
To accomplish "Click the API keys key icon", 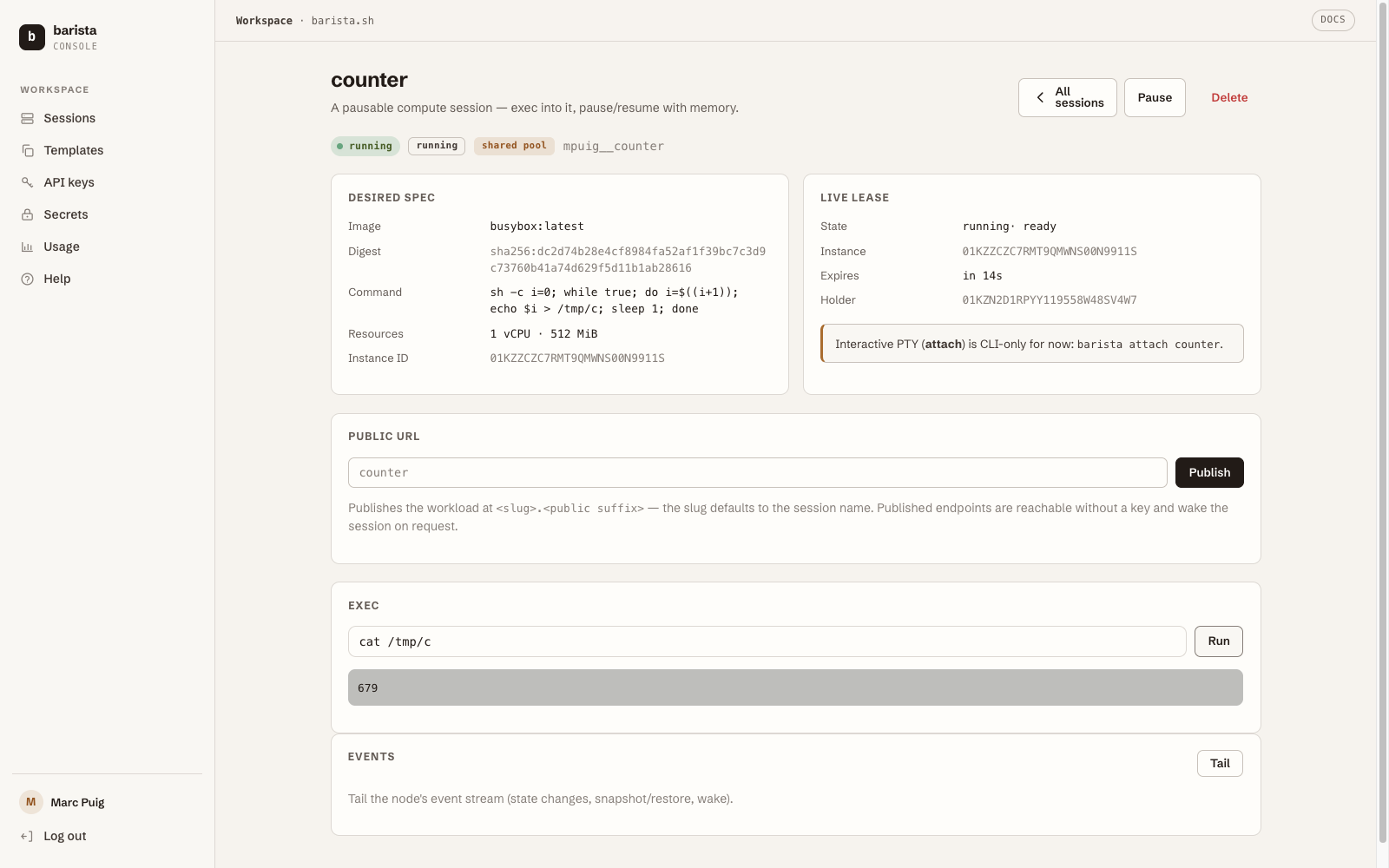I will pos(28,182).
